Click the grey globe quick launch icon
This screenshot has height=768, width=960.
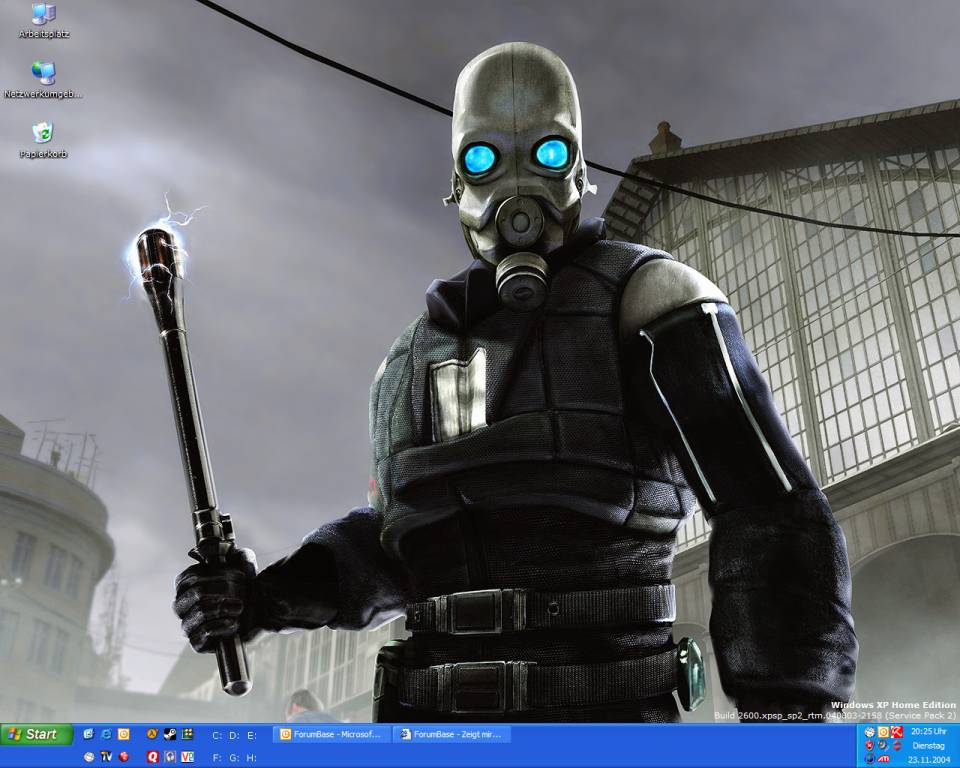(89, 757)
